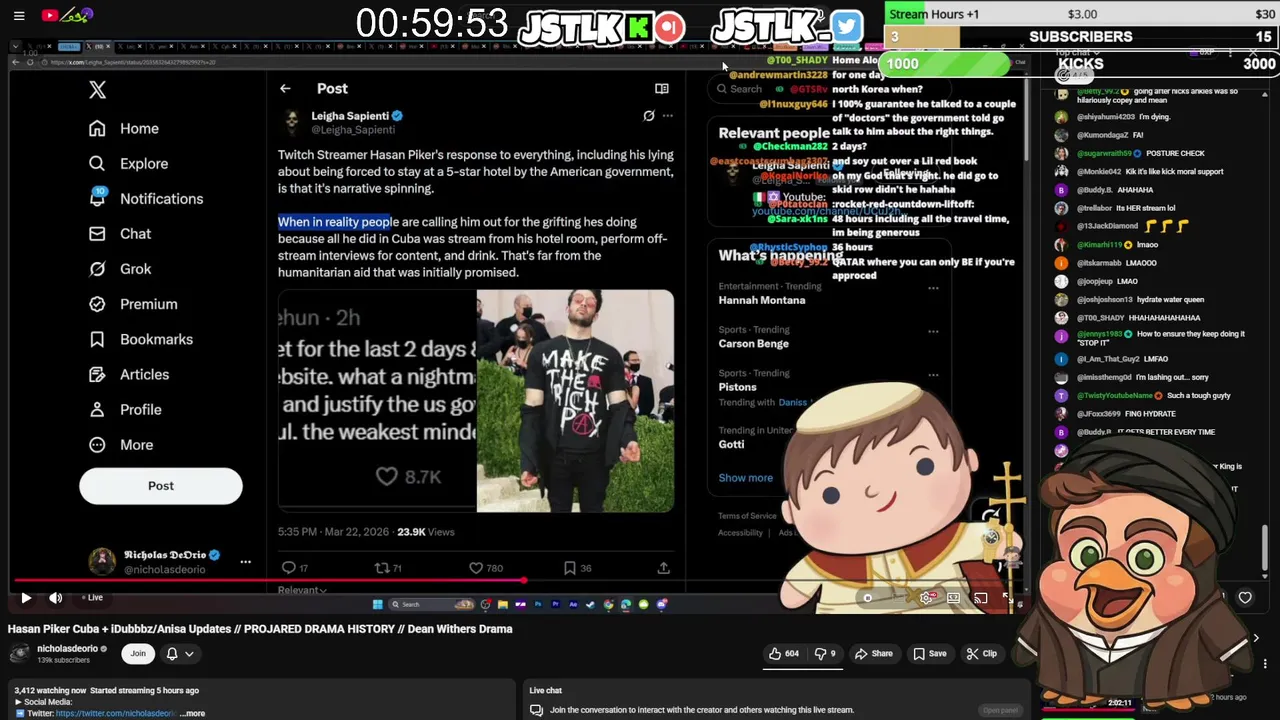Enter fullscreen on the video player
This screenshot has height=720, width=1280.
1008,598
